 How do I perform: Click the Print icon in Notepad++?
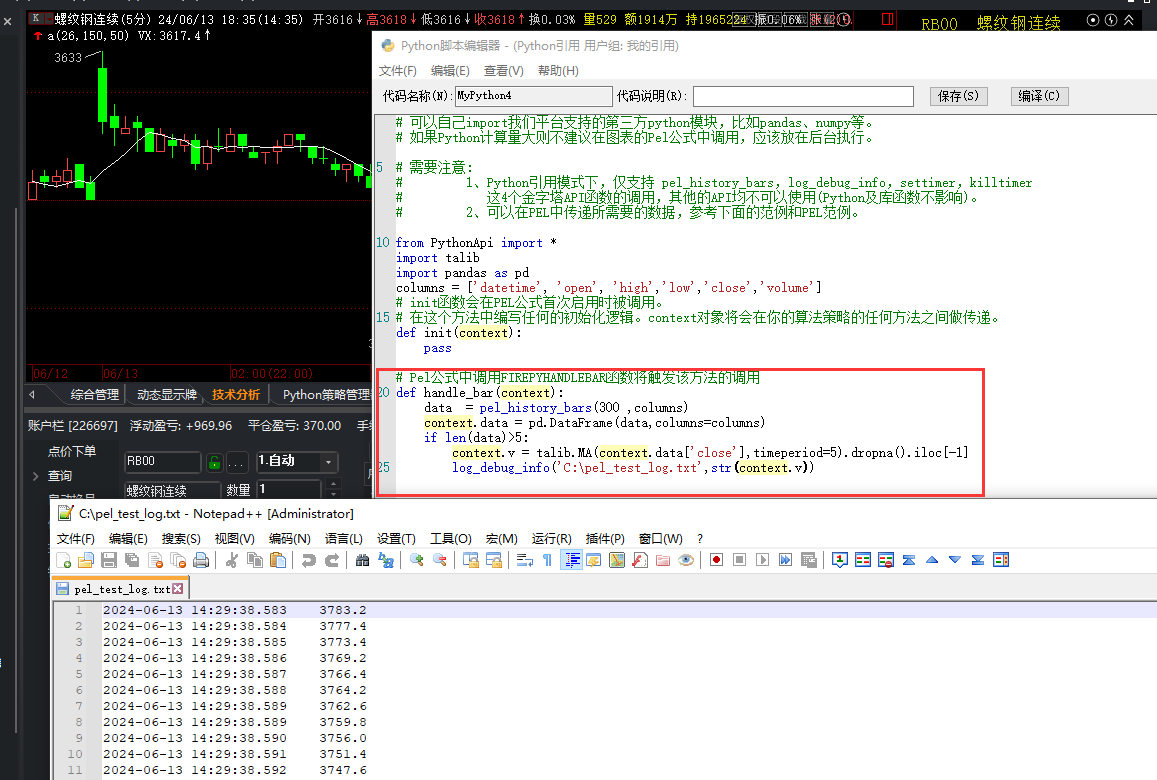tap(201, 560)
